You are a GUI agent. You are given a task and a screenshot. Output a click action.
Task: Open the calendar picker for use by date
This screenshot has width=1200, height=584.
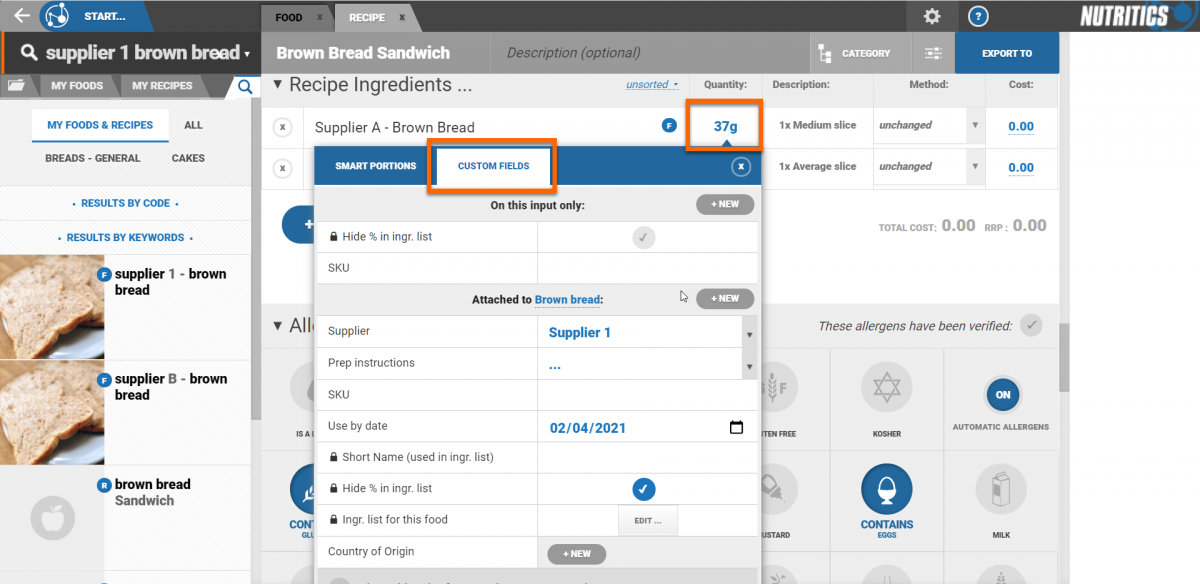pos(736,428)
